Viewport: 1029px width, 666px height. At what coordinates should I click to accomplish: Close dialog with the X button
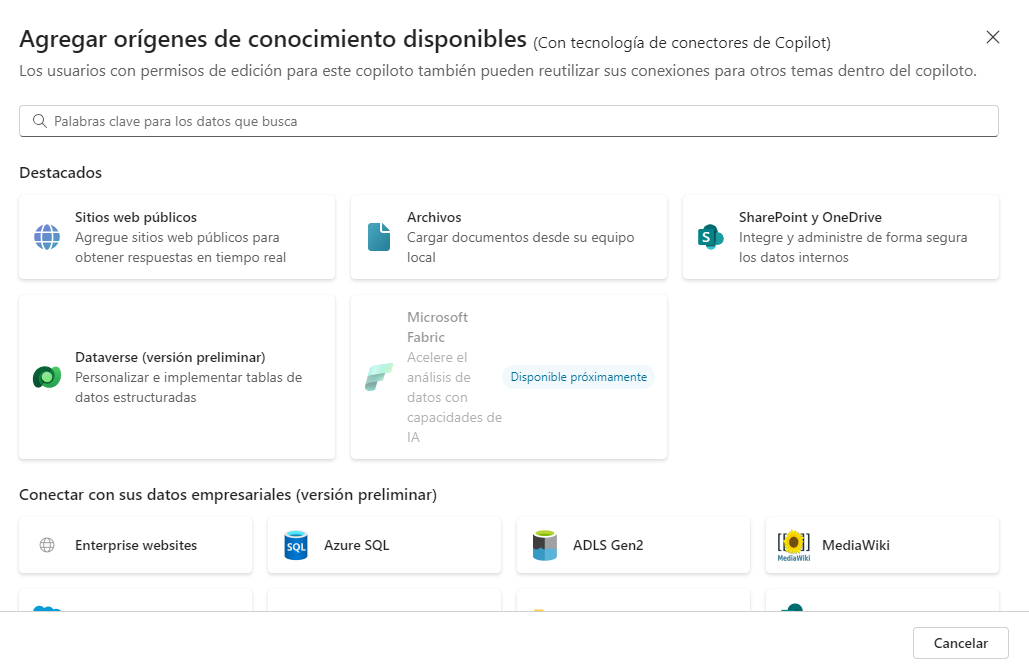point(993,37)
